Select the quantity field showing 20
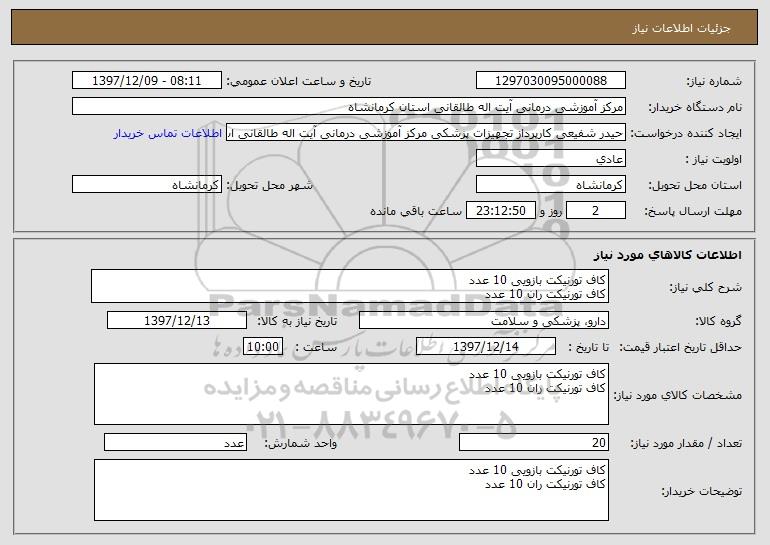The image size is (770, 545). (534, 442)
